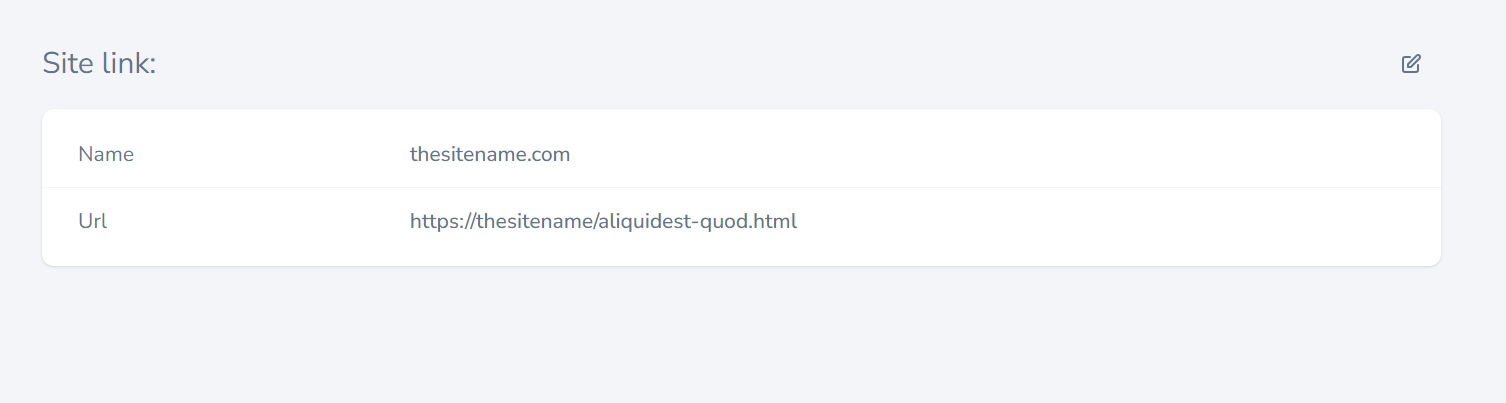Click the word "Site" in the heading
The height and width of the screenshot is (403, 1506).
[66, 64]
